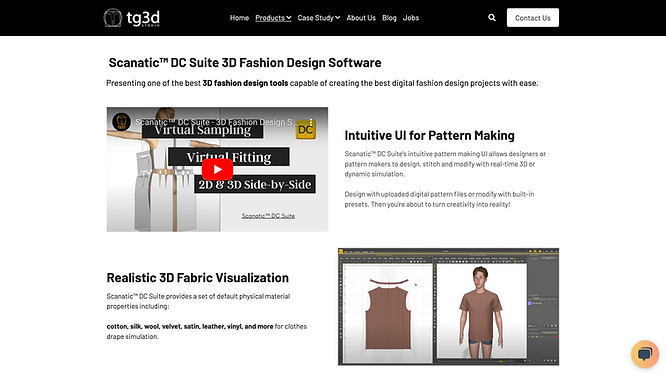Viewport: 666px width, 375px height.
Task: Play the Scanatic DC Suite YouTube video
Action: coord(217,169)
